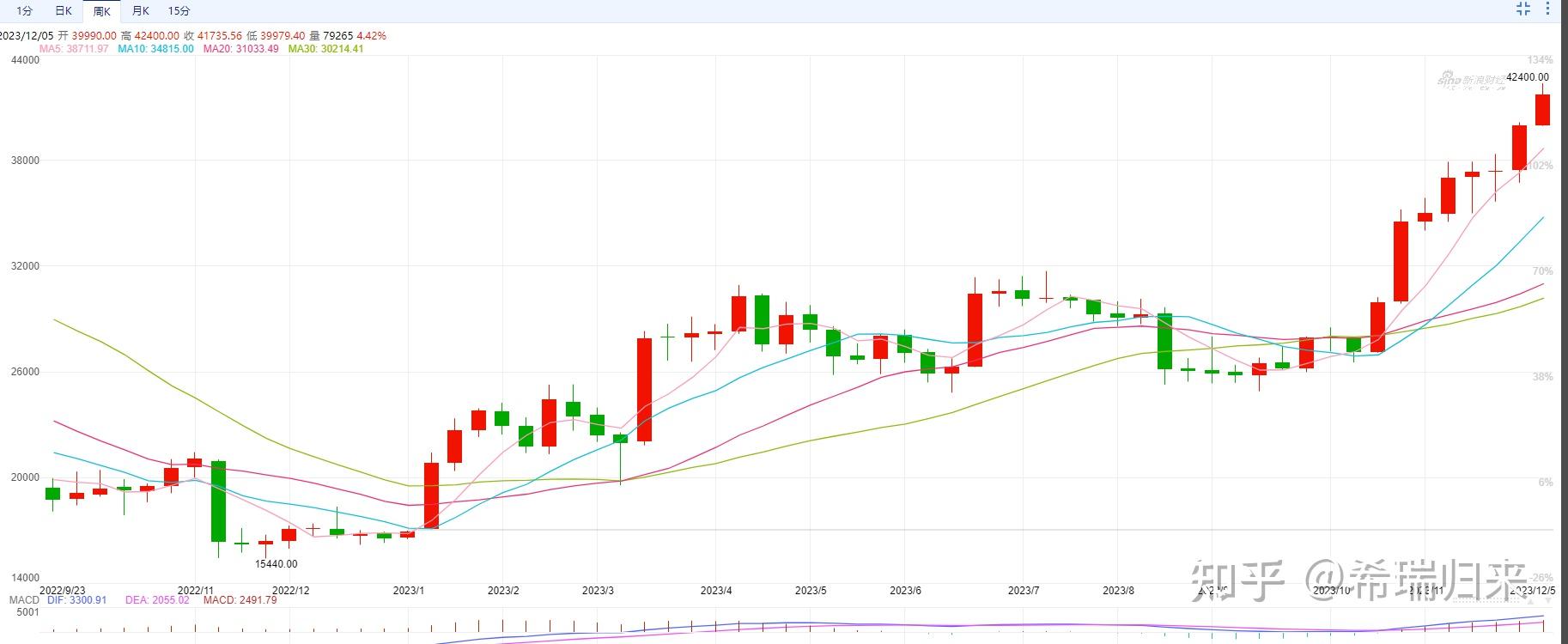Click the MACD: 2491.79 value label
This screenshot has height=644, width=1568.
240,600
